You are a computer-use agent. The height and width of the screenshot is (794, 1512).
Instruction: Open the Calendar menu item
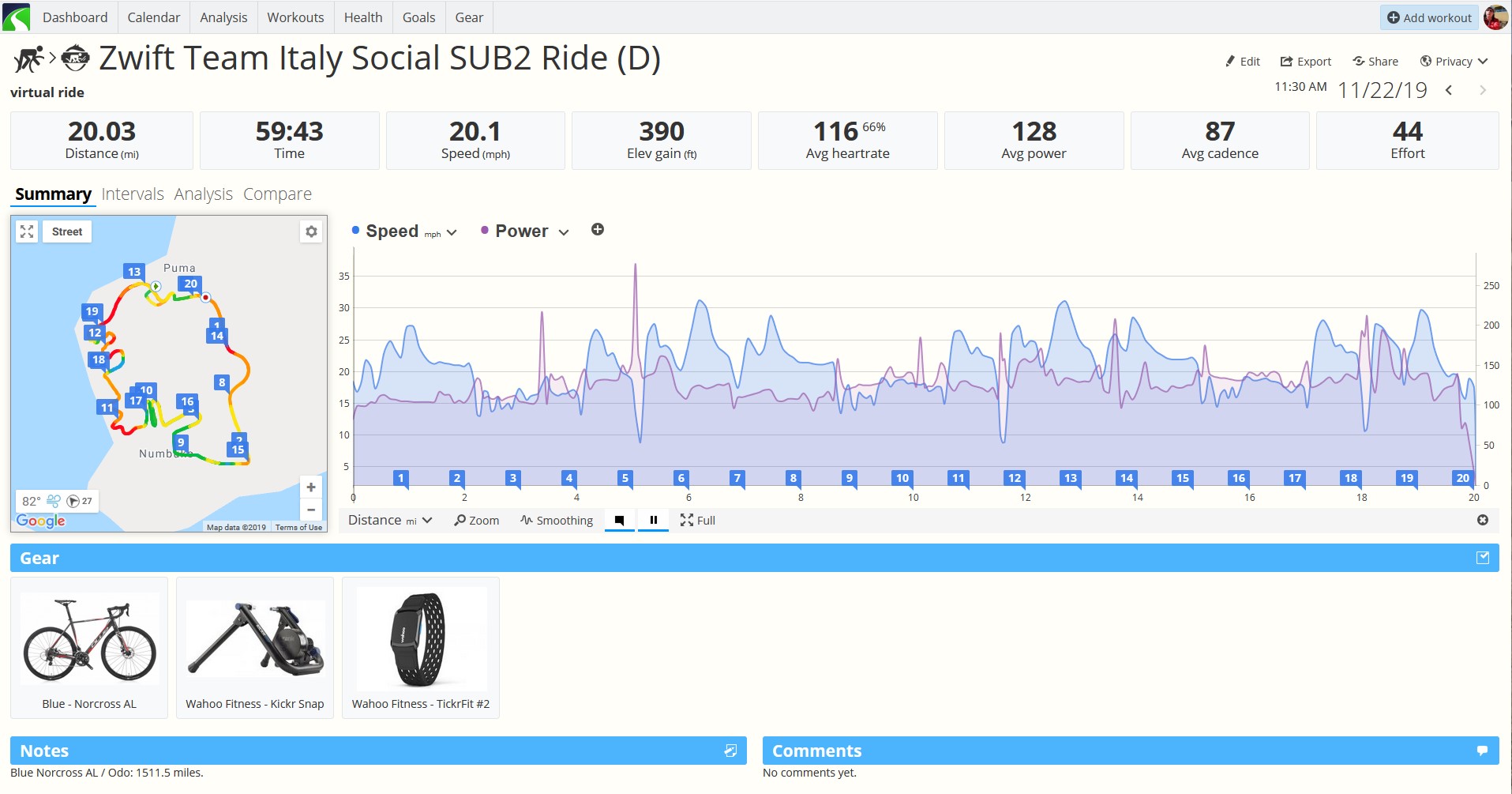pos(154,17)
